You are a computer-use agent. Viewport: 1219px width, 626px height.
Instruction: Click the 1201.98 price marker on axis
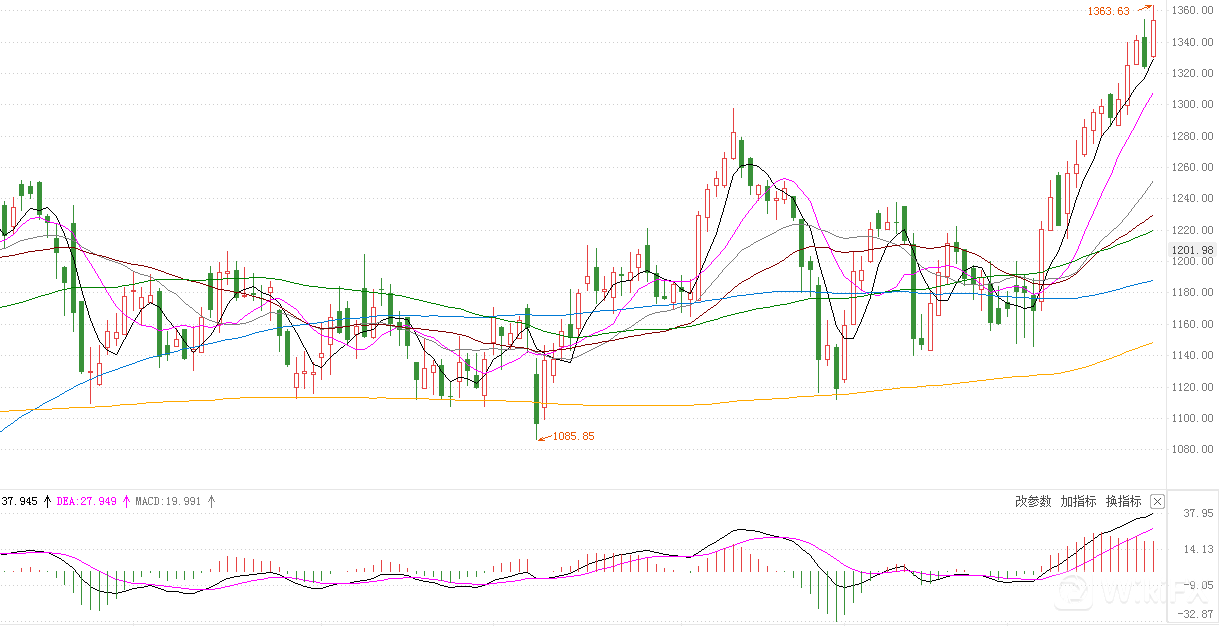1192,250
